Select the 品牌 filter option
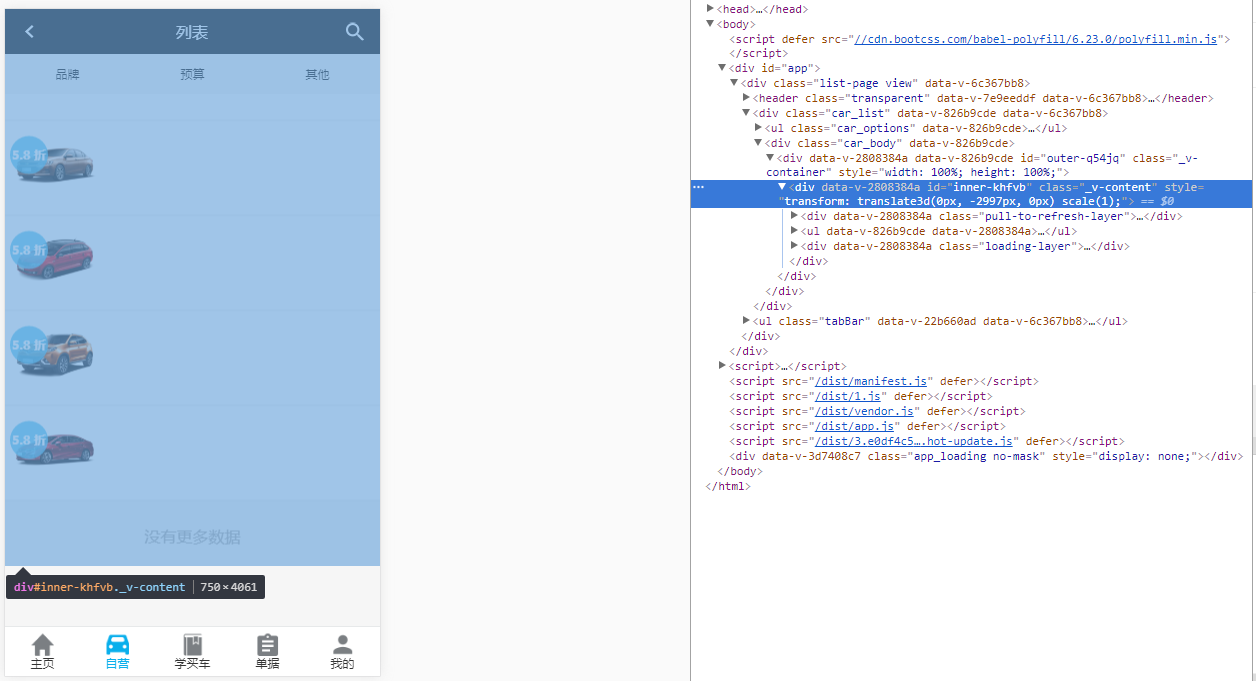Viewport: 1256px width, 681px height. pyautogui.click(x=67, y=74)
